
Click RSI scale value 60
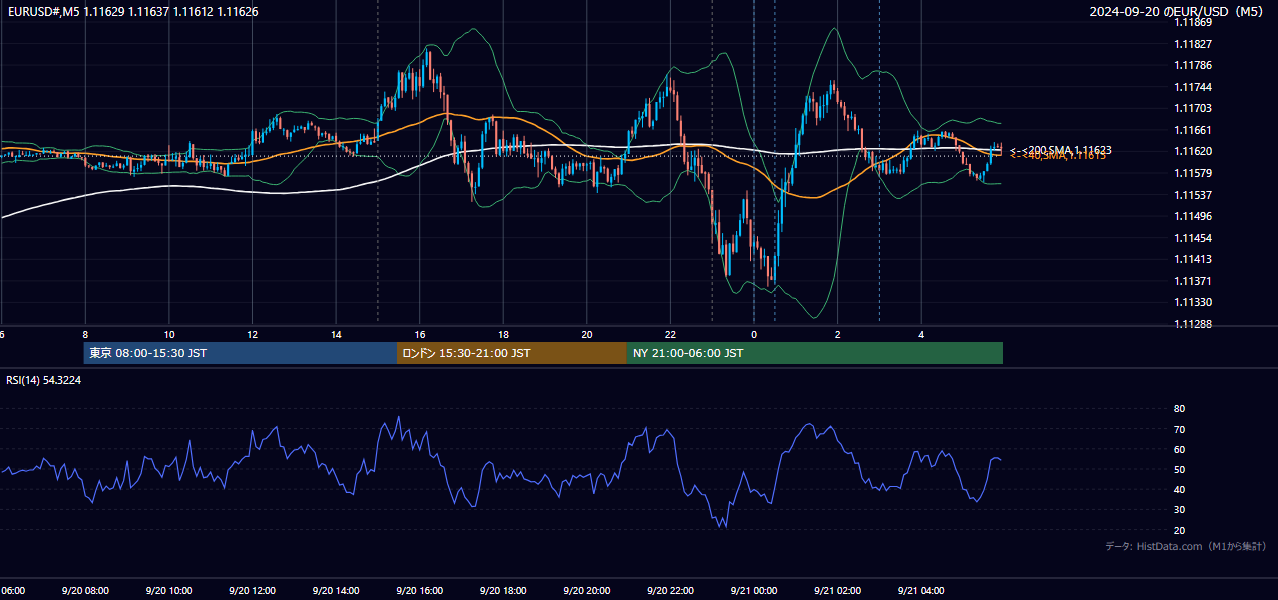point(1180,449)
